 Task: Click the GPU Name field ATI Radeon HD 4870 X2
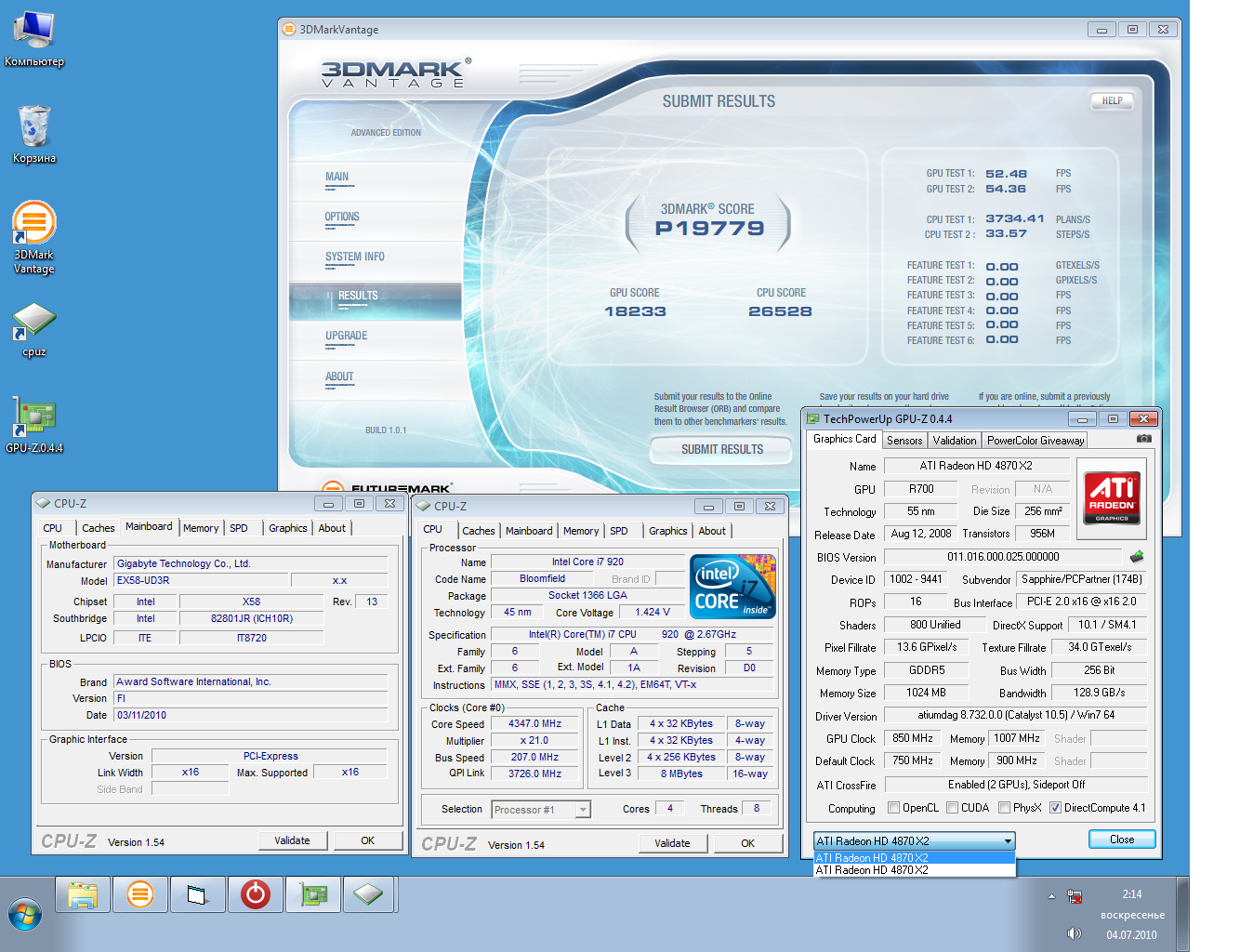pyautogui.click(x=976, y=466)
